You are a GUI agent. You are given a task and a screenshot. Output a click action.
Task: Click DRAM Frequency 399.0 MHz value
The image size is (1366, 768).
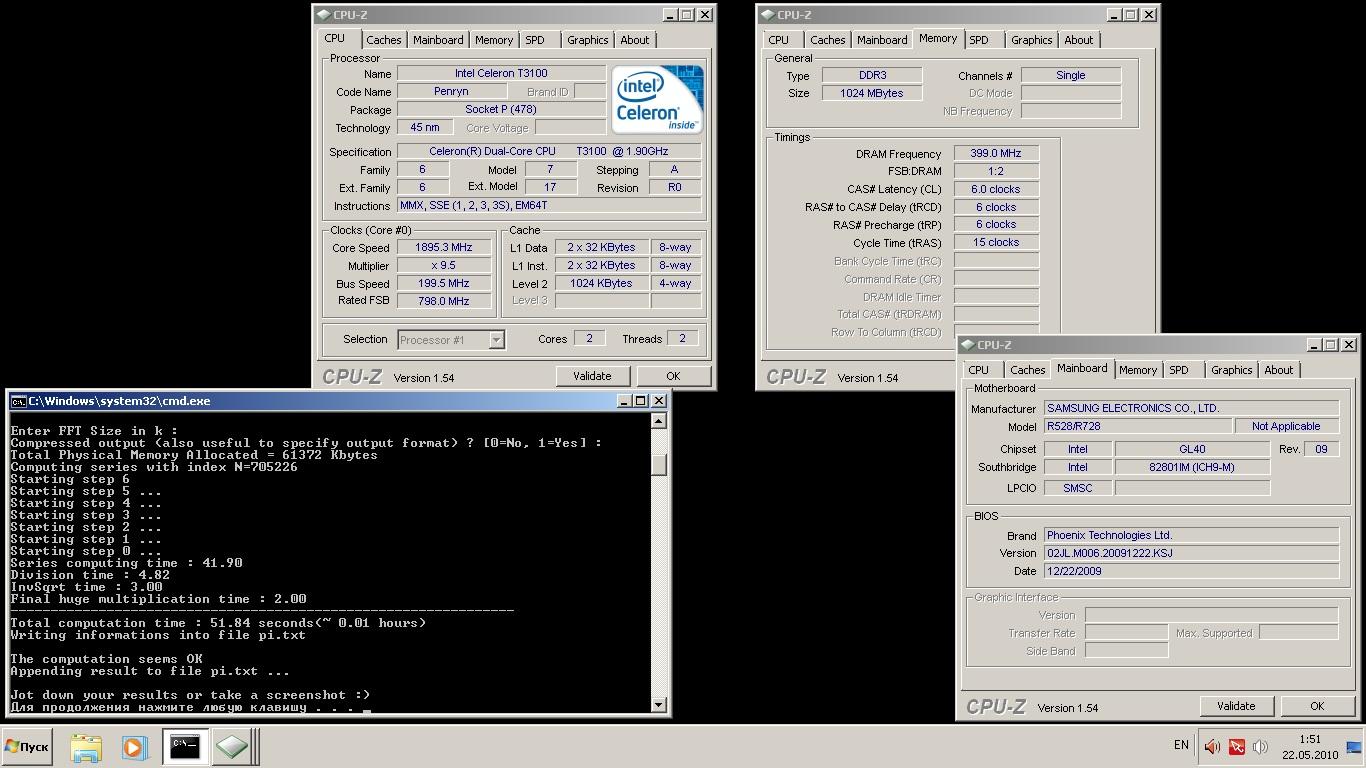point(996,153)
